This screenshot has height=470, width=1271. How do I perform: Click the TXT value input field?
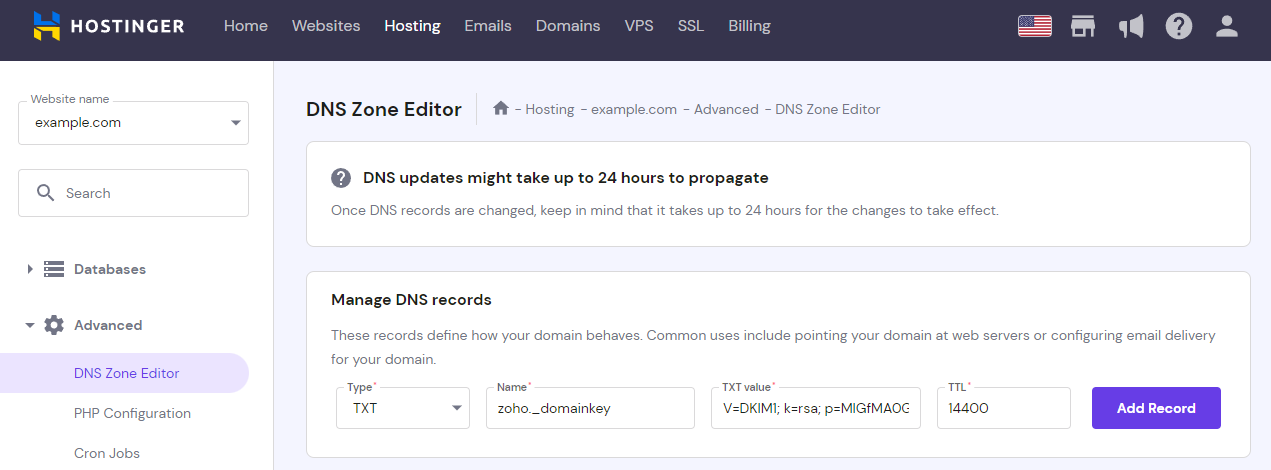(815, 408)
